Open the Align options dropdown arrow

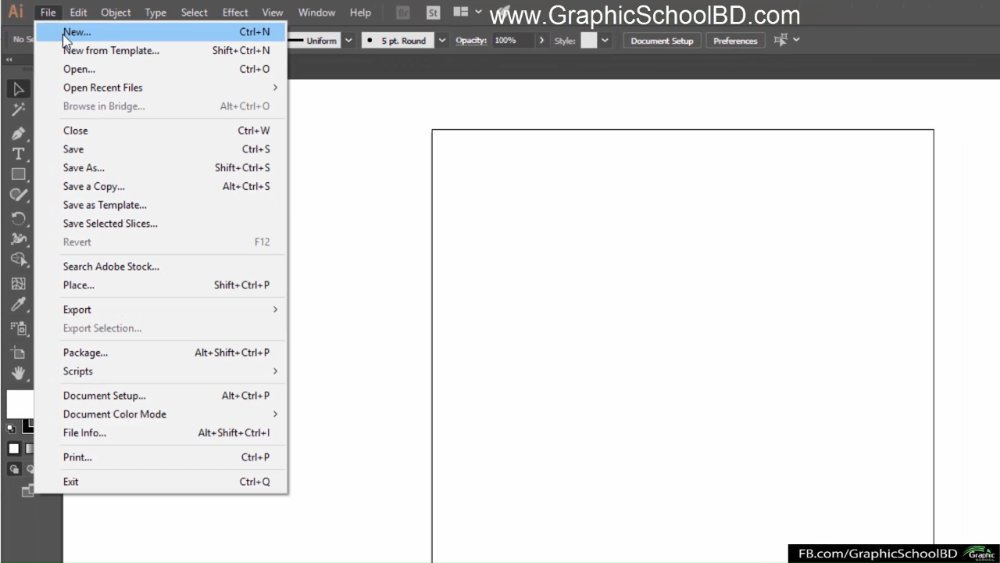coord(797,40)
